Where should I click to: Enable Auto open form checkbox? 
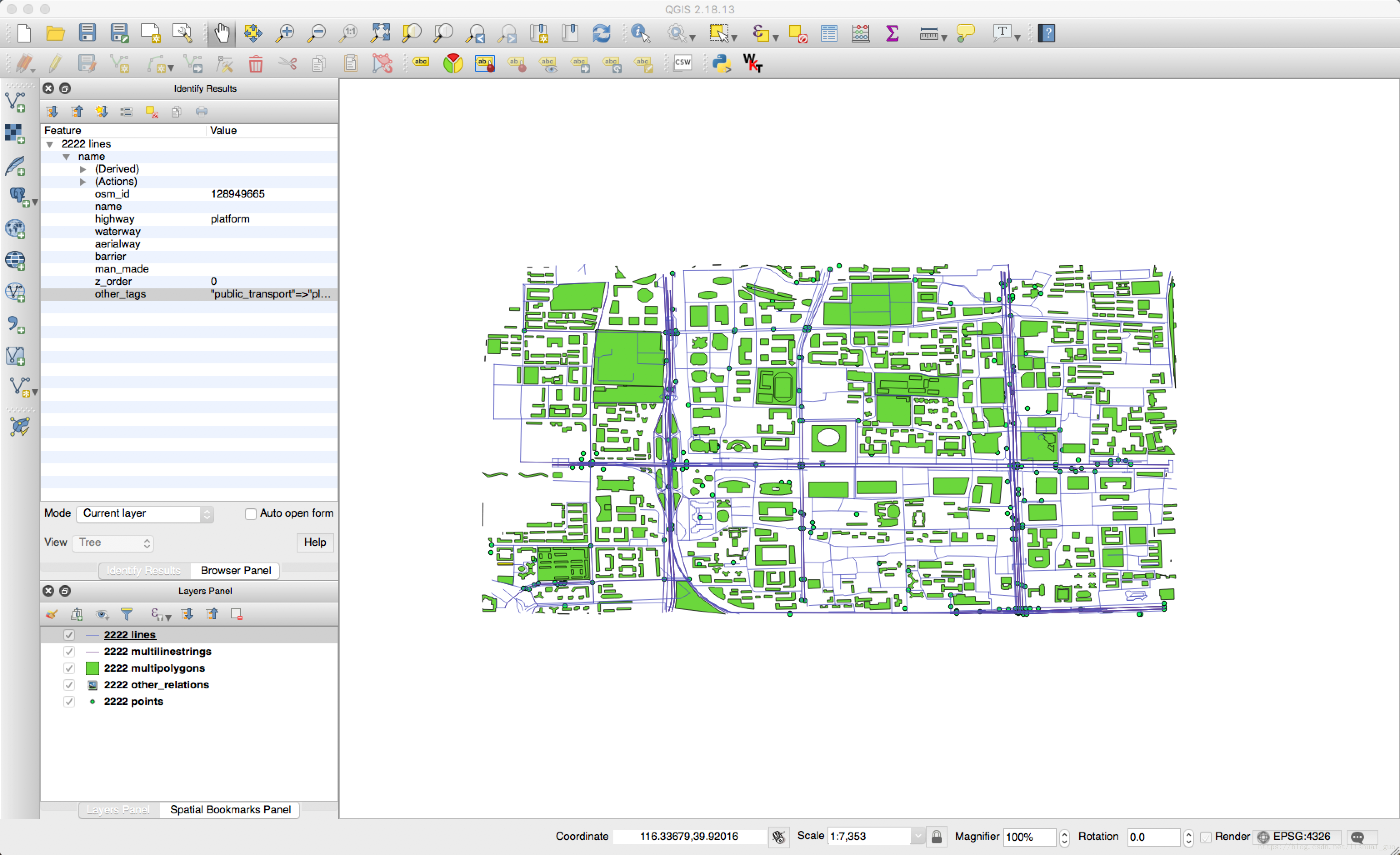pyautogui.click(x=250, y=514)
